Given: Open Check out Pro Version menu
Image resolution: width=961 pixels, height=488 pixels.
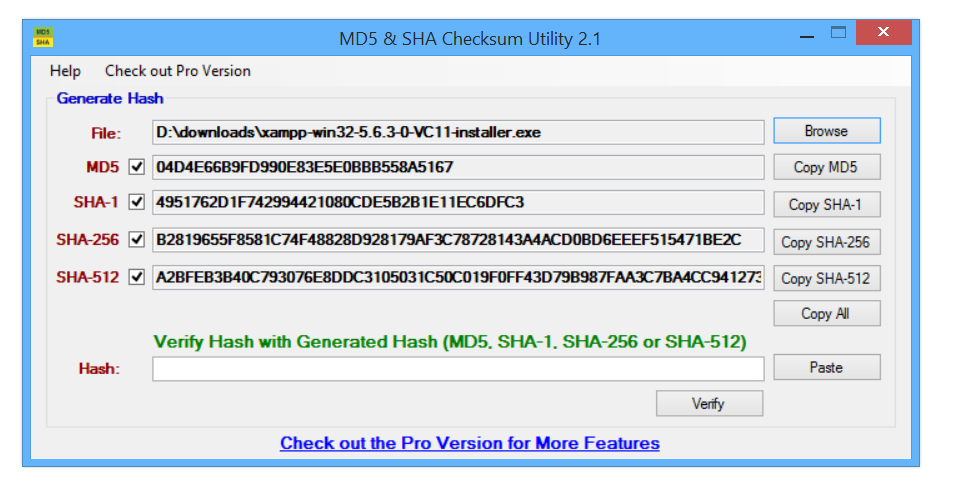Looking at the screenshot, I should [x=178, y=71].
